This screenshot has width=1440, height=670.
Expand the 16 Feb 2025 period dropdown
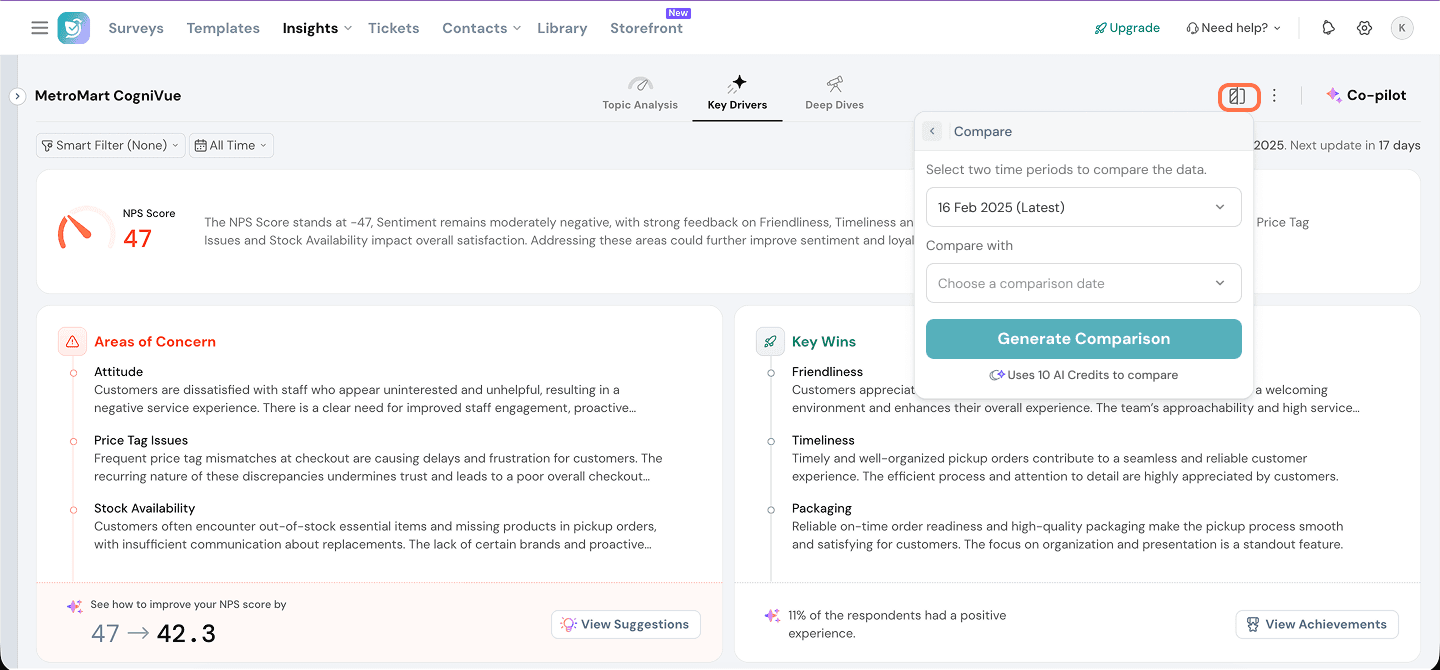click(x=1083, y=207)
